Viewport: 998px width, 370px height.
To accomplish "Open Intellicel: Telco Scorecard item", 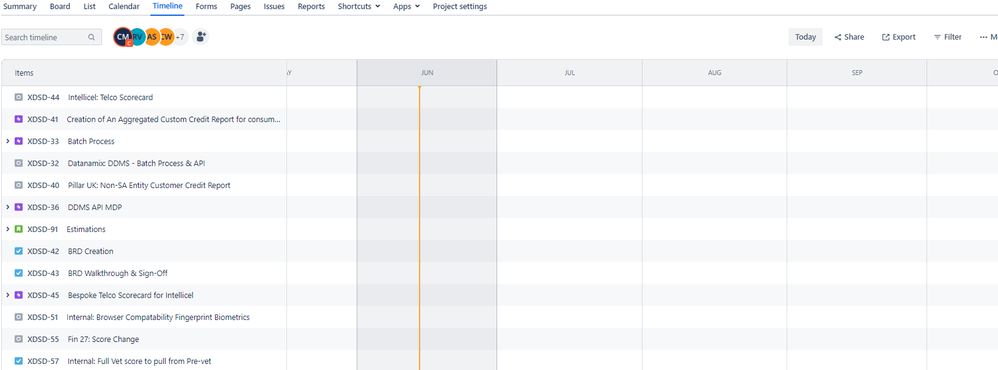I will pos(110,97).
